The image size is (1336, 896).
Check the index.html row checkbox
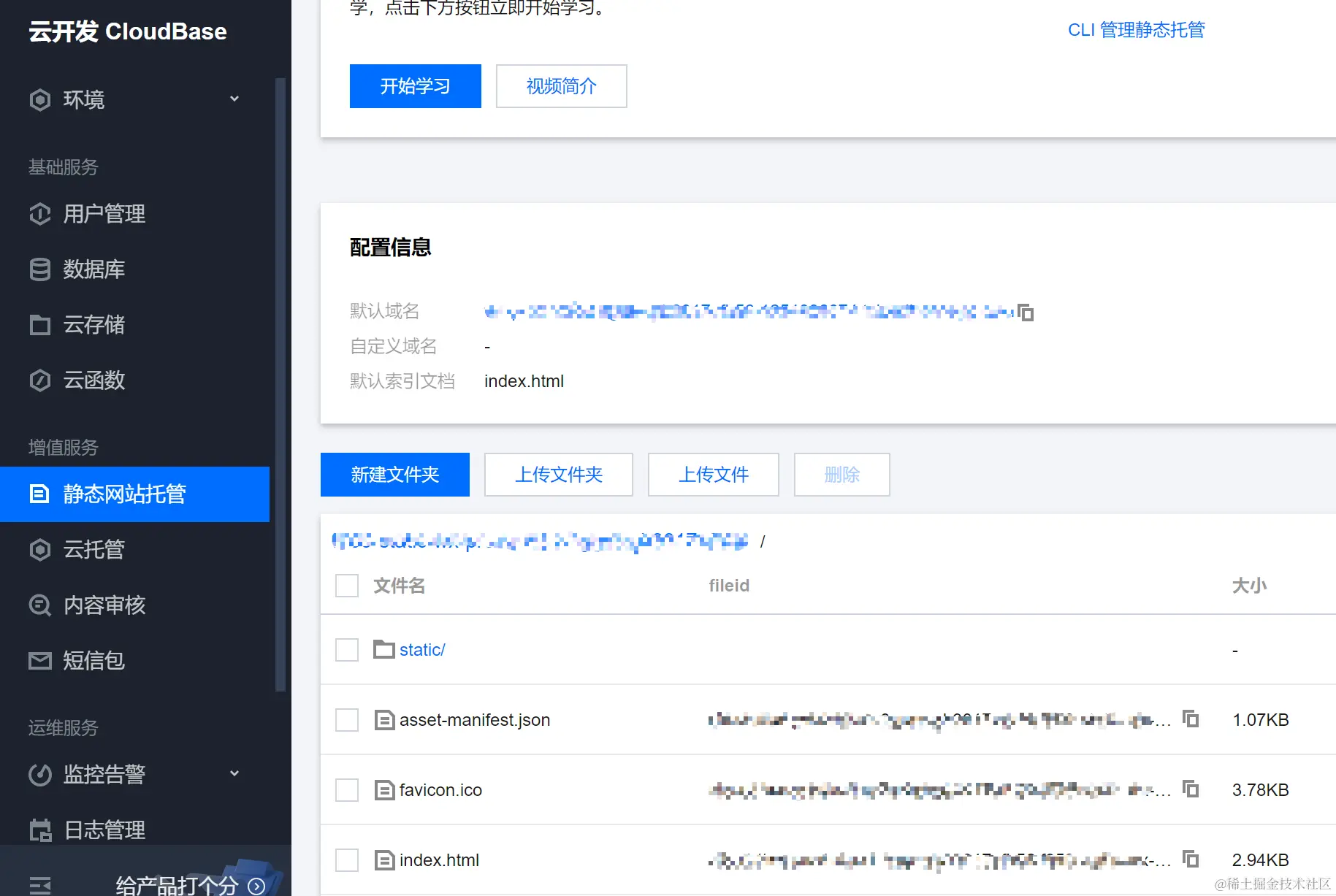pyautogui.click(x=347, y=860)
